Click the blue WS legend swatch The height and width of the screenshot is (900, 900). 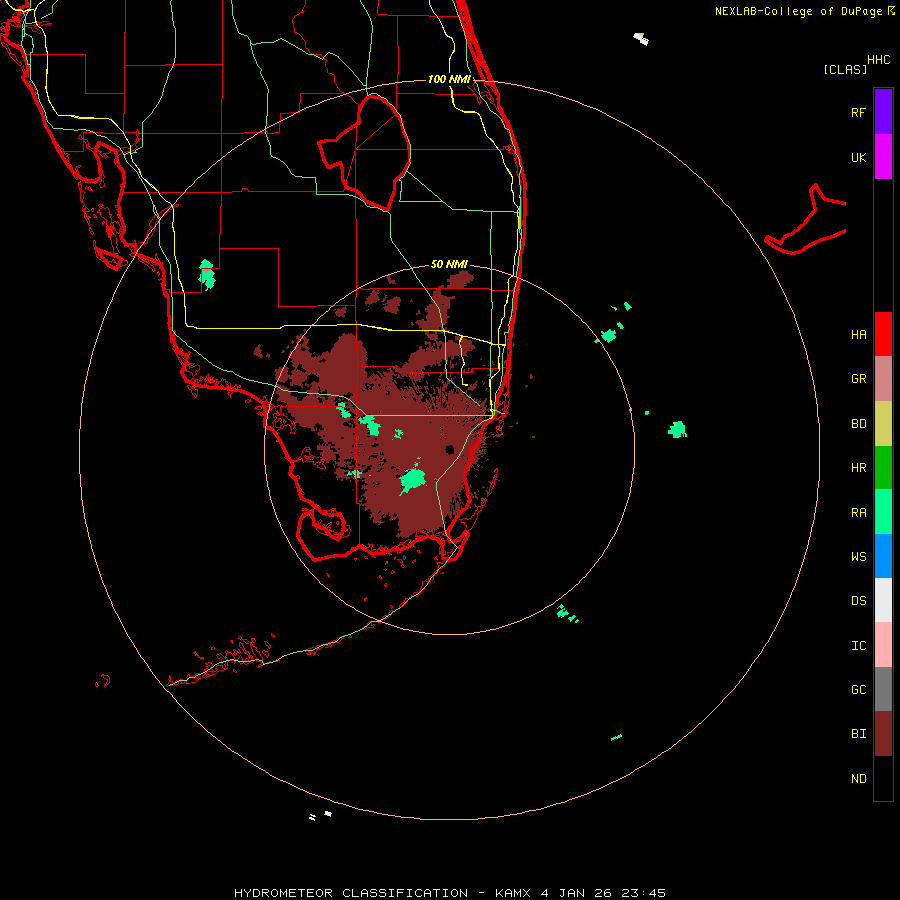(883, 556)
